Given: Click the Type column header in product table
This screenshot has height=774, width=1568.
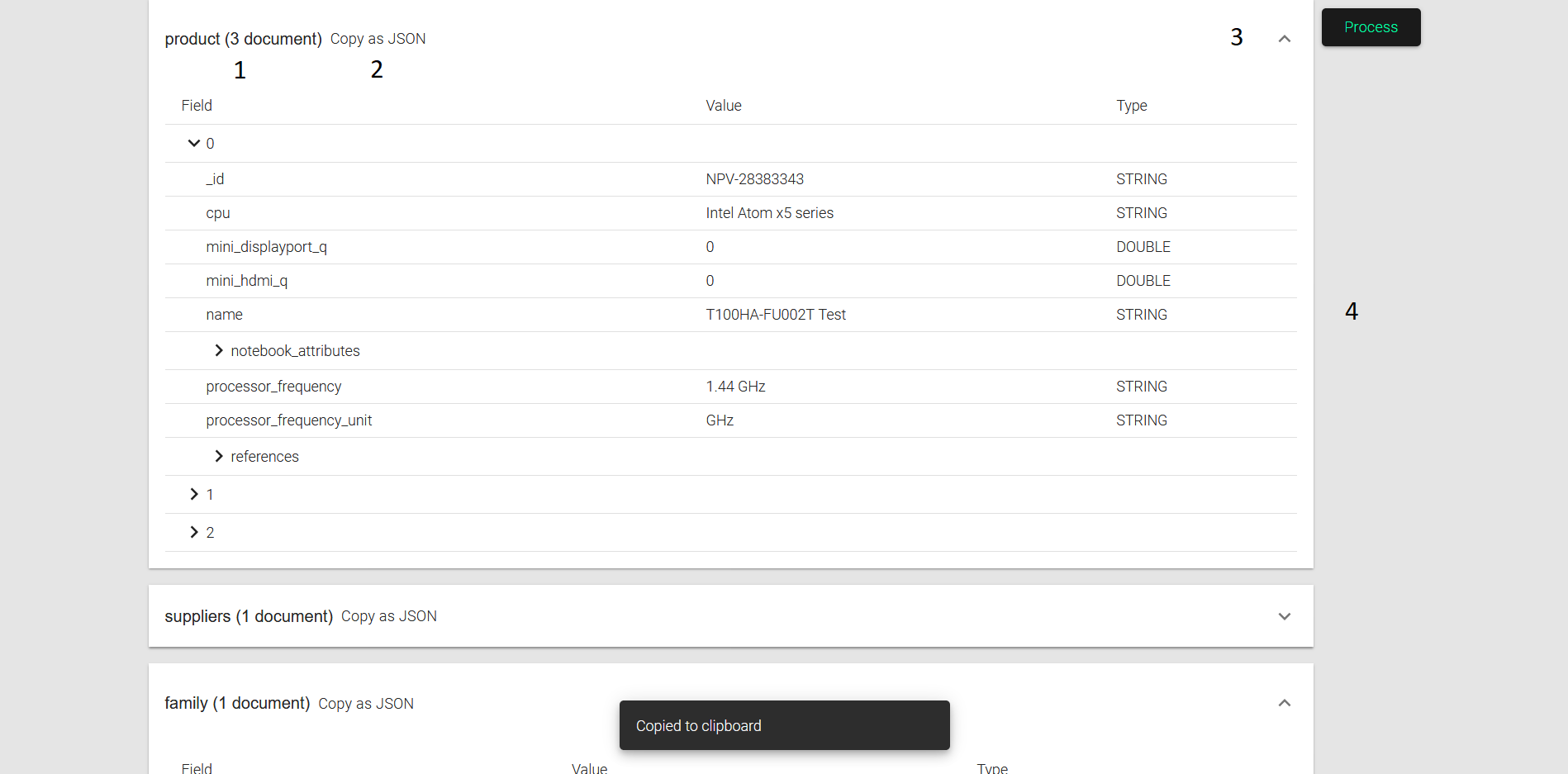Looking at the screenshot, I should [x=1132, y=106].
